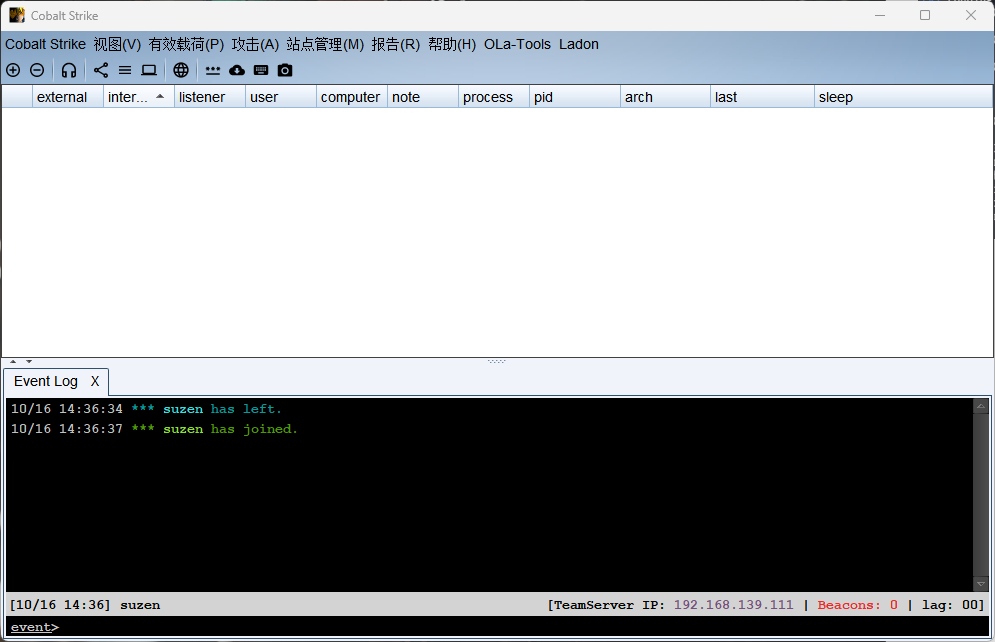995x642 pixels.
Task: Select the Event Log tab
Action: [x=46, y=381]
